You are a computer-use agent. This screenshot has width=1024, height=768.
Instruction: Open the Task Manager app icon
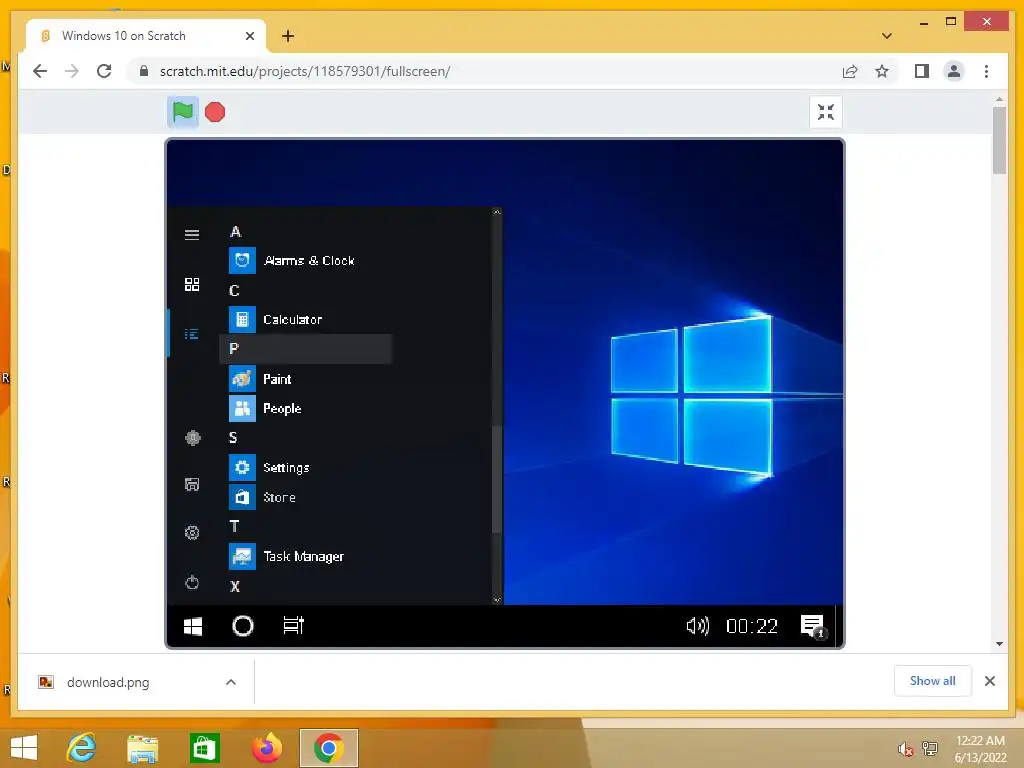click(x=242, y=556)
